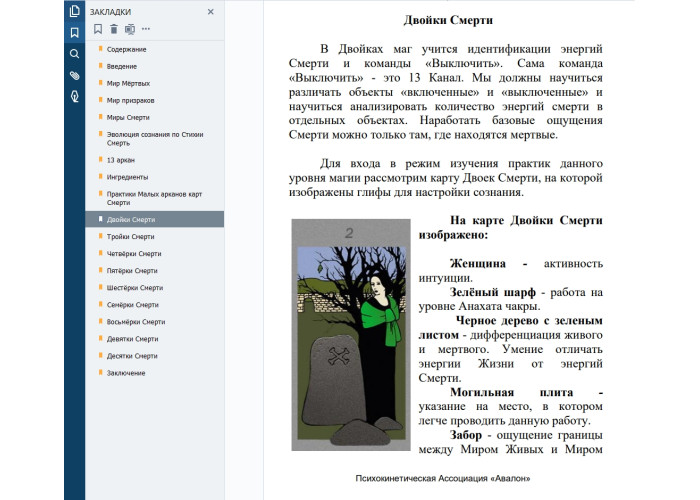The width and height of the screenshot is (700, 500).
Task: Delete the bookmark with trash icon
Action: [114, 29]
